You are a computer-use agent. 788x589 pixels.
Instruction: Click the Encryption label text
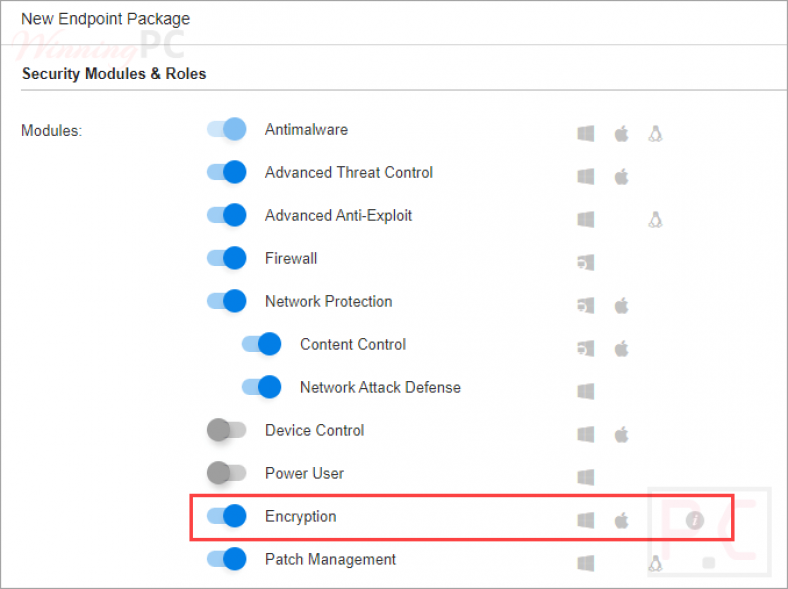301,517
